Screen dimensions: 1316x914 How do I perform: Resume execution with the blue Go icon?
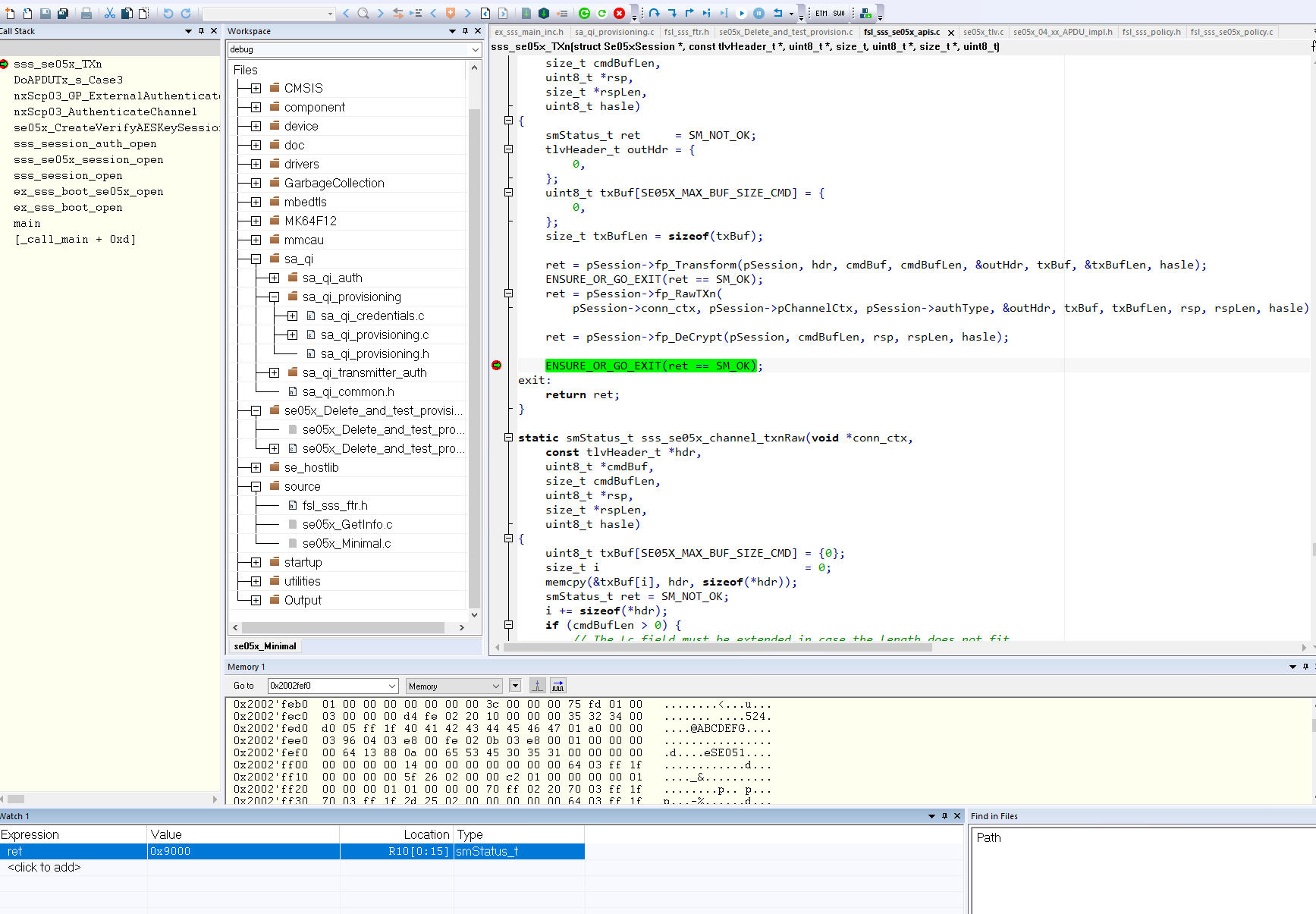pos(742,13)
